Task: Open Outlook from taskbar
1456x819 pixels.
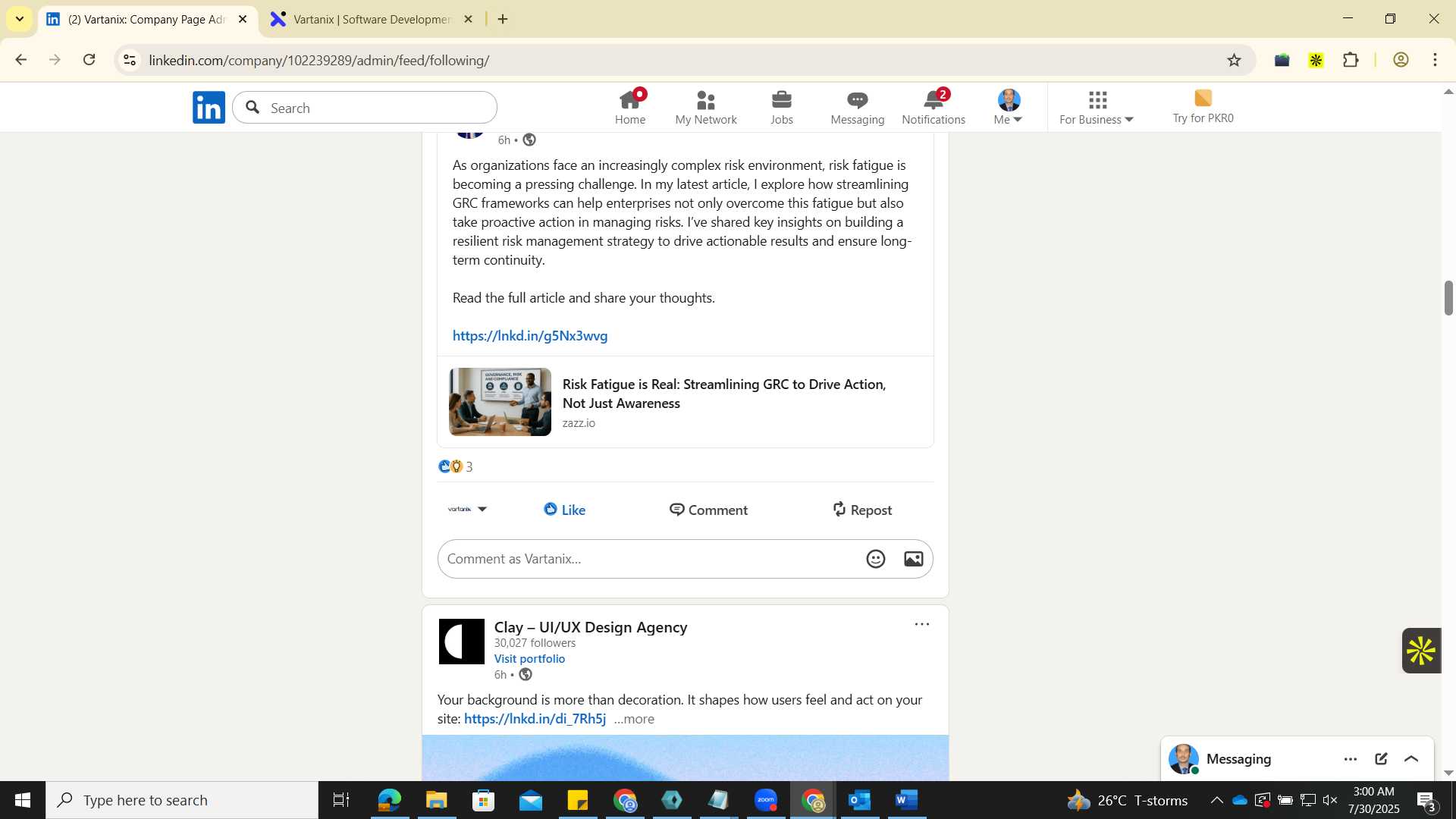Action: (x=860, y=800)
